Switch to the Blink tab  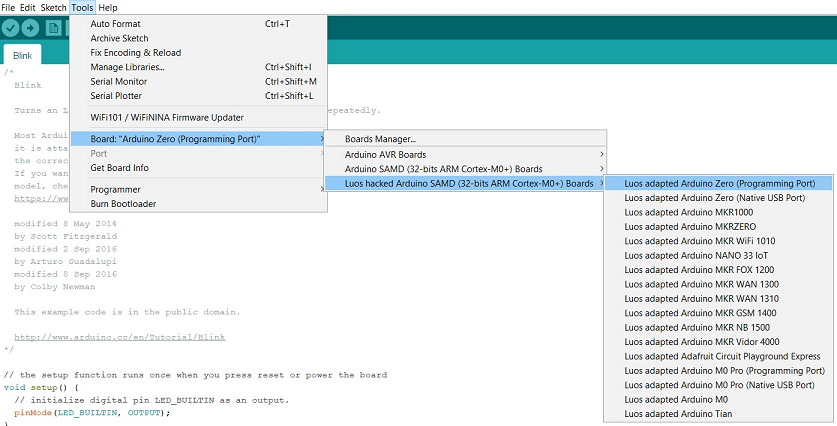coord(22,56)
